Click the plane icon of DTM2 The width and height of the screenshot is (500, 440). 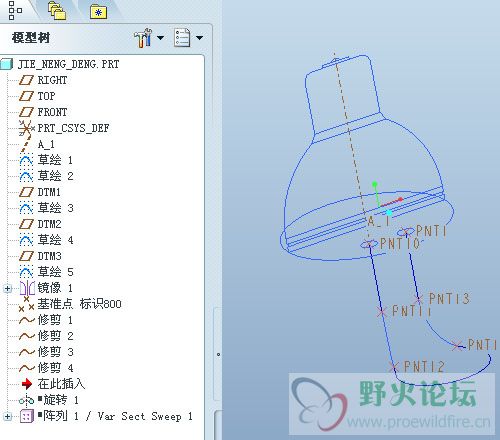tap(26, 224)
